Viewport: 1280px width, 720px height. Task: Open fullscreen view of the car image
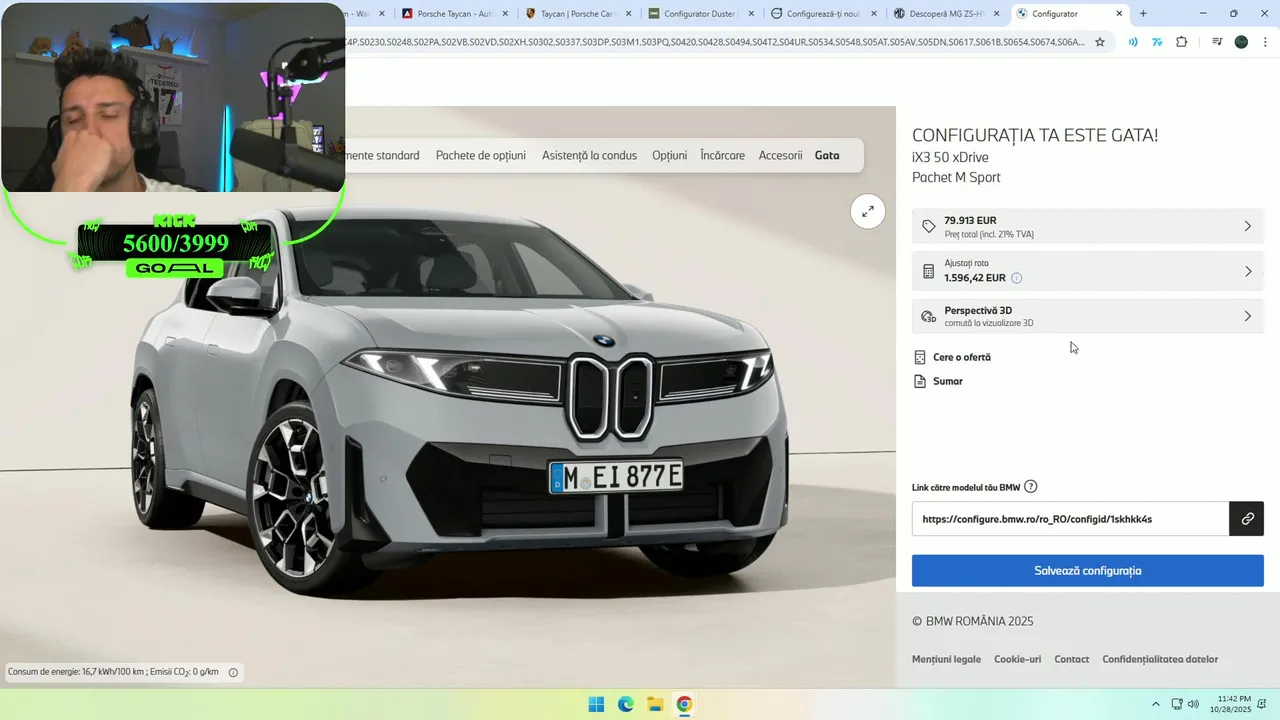click(868, 211)
